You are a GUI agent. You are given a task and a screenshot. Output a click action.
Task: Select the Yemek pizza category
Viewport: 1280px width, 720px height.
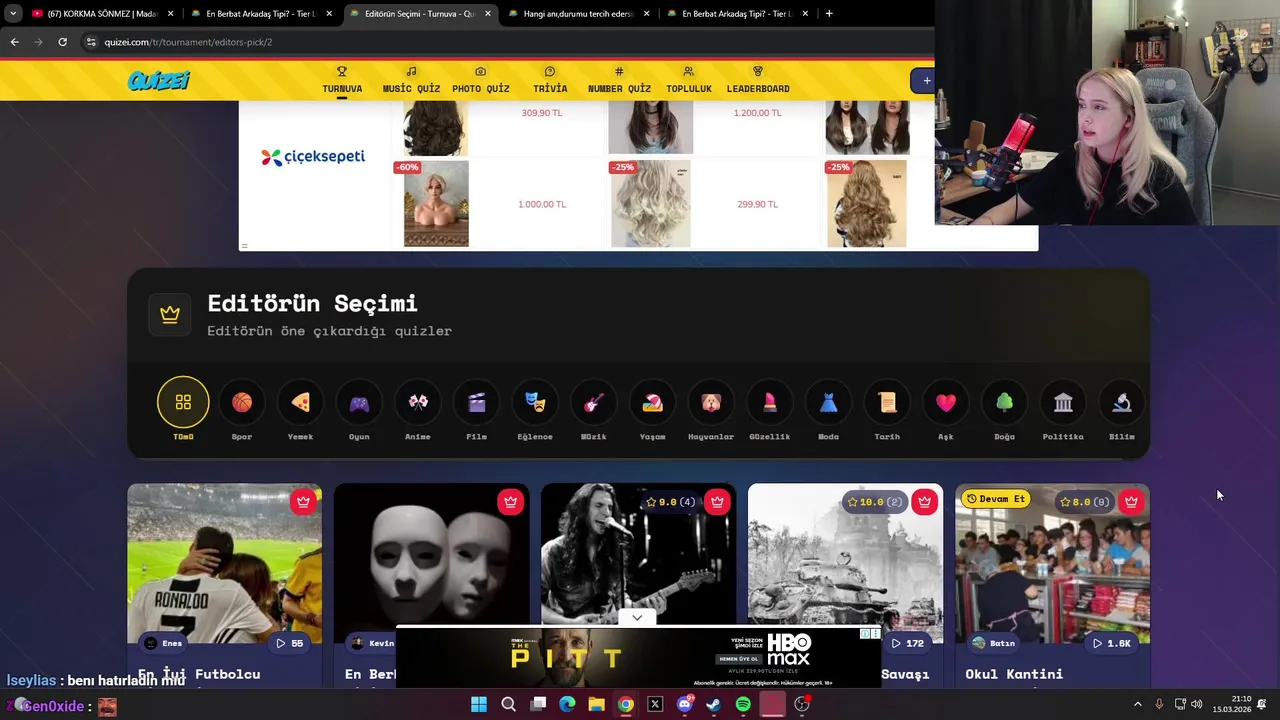pyautogui.click(x=300, y=409)
